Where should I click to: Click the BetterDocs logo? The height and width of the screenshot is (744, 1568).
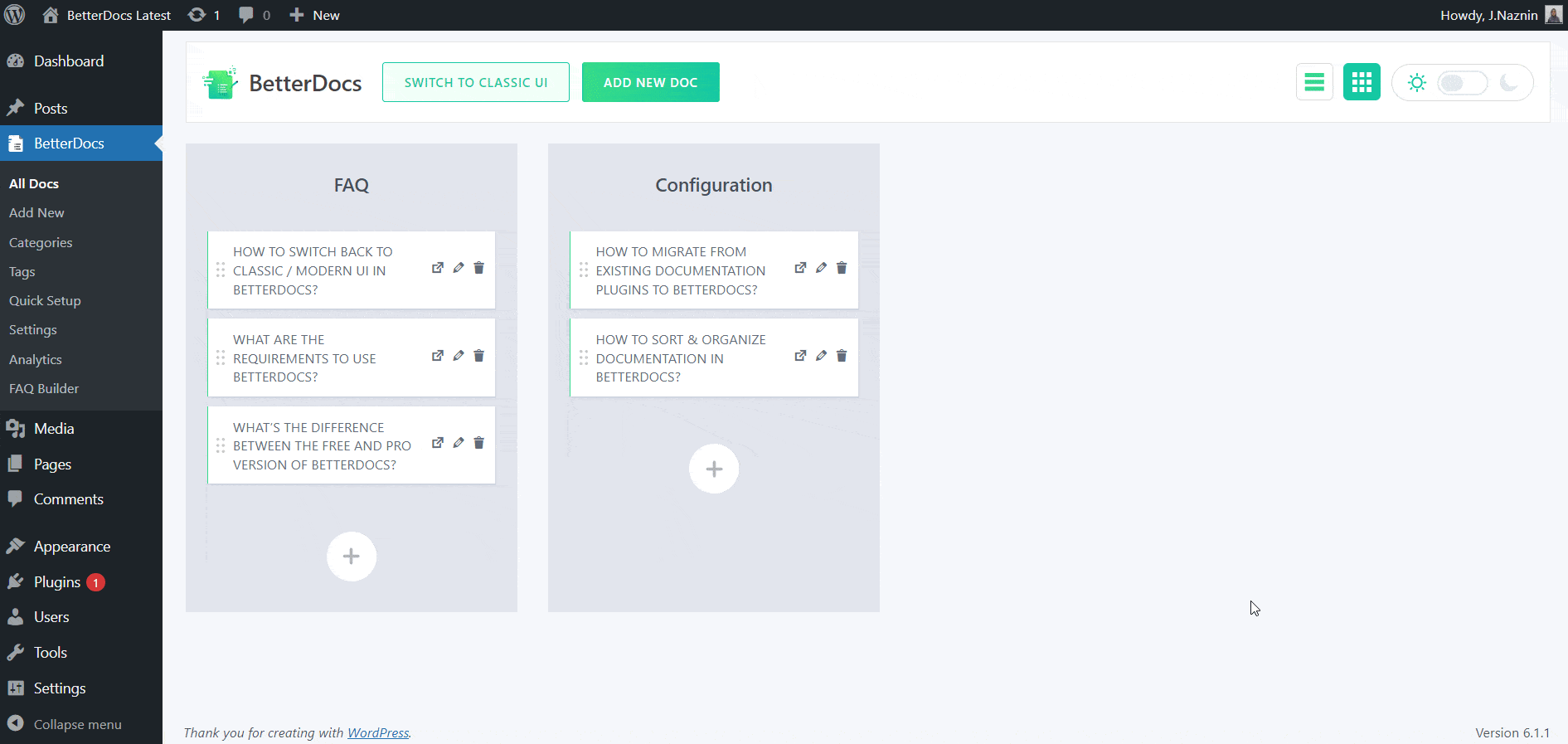(x=282, y=83)
